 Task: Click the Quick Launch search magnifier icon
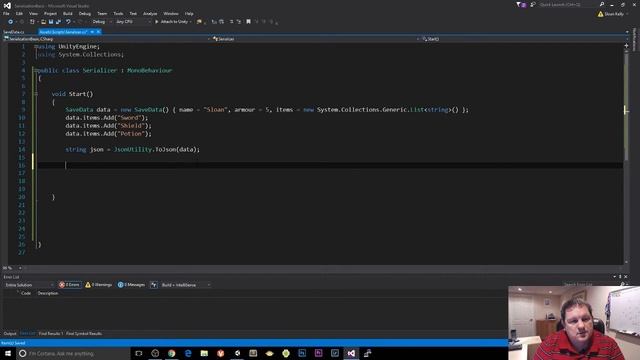point(602,4)
